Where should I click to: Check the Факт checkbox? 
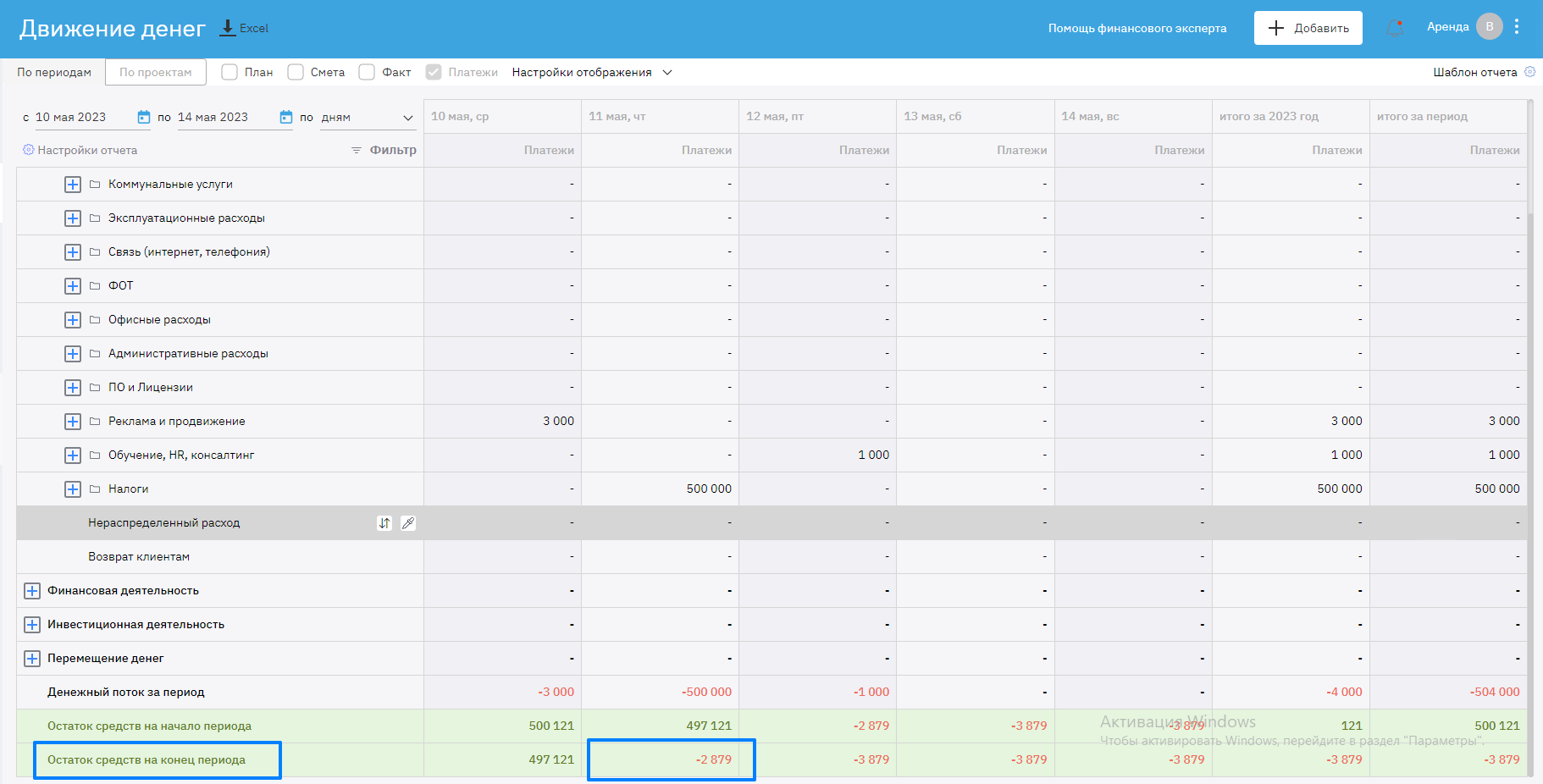[x=367, y=72]
